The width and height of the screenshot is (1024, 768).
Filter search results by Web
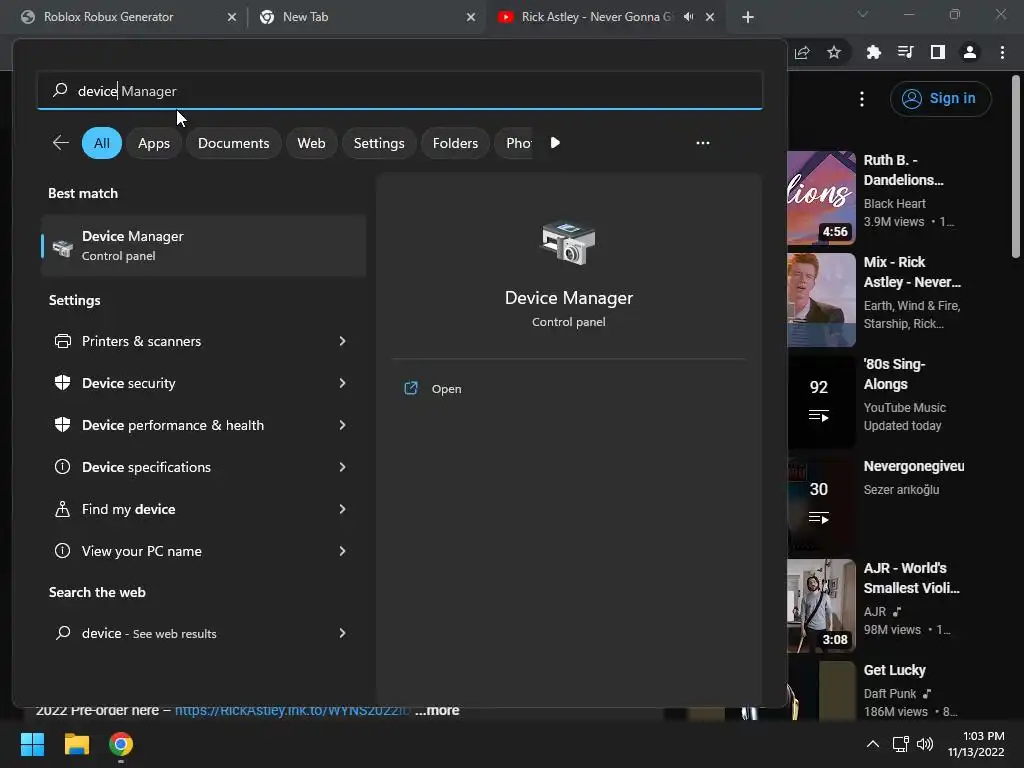(311, 143)
